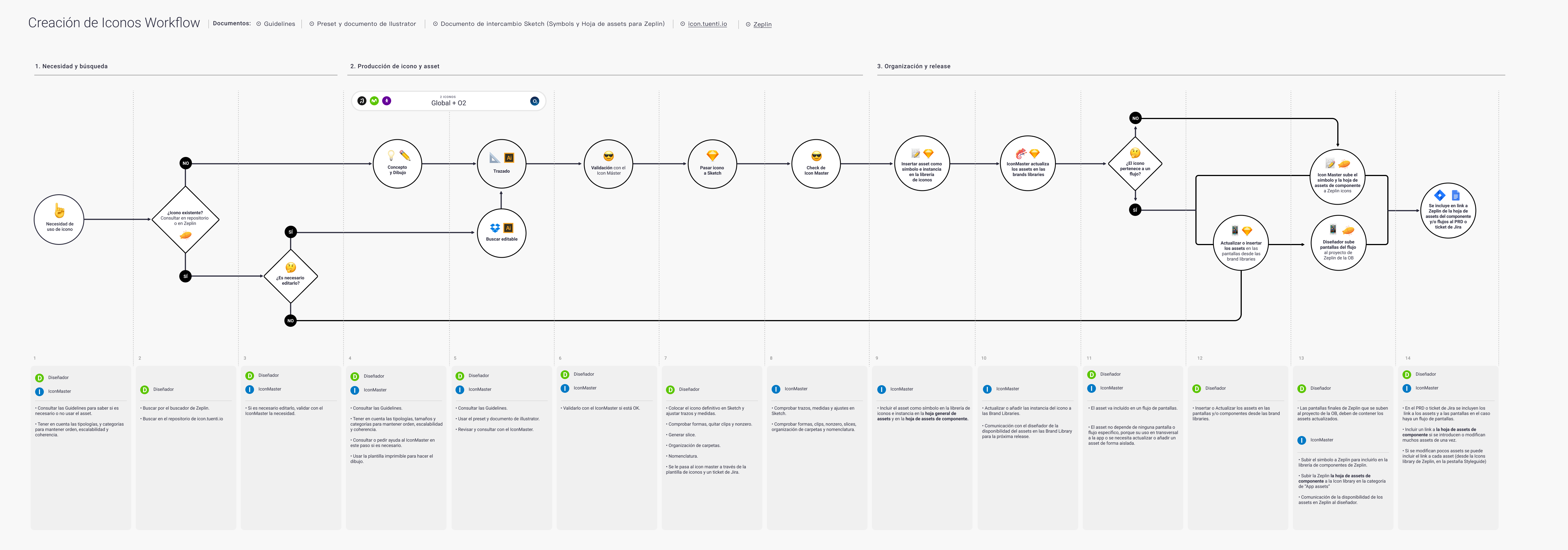This screenshot has width=1568, height=550.
Task: Click the blue O2 logo in Global + O2 pill
Action: (534, 101)
